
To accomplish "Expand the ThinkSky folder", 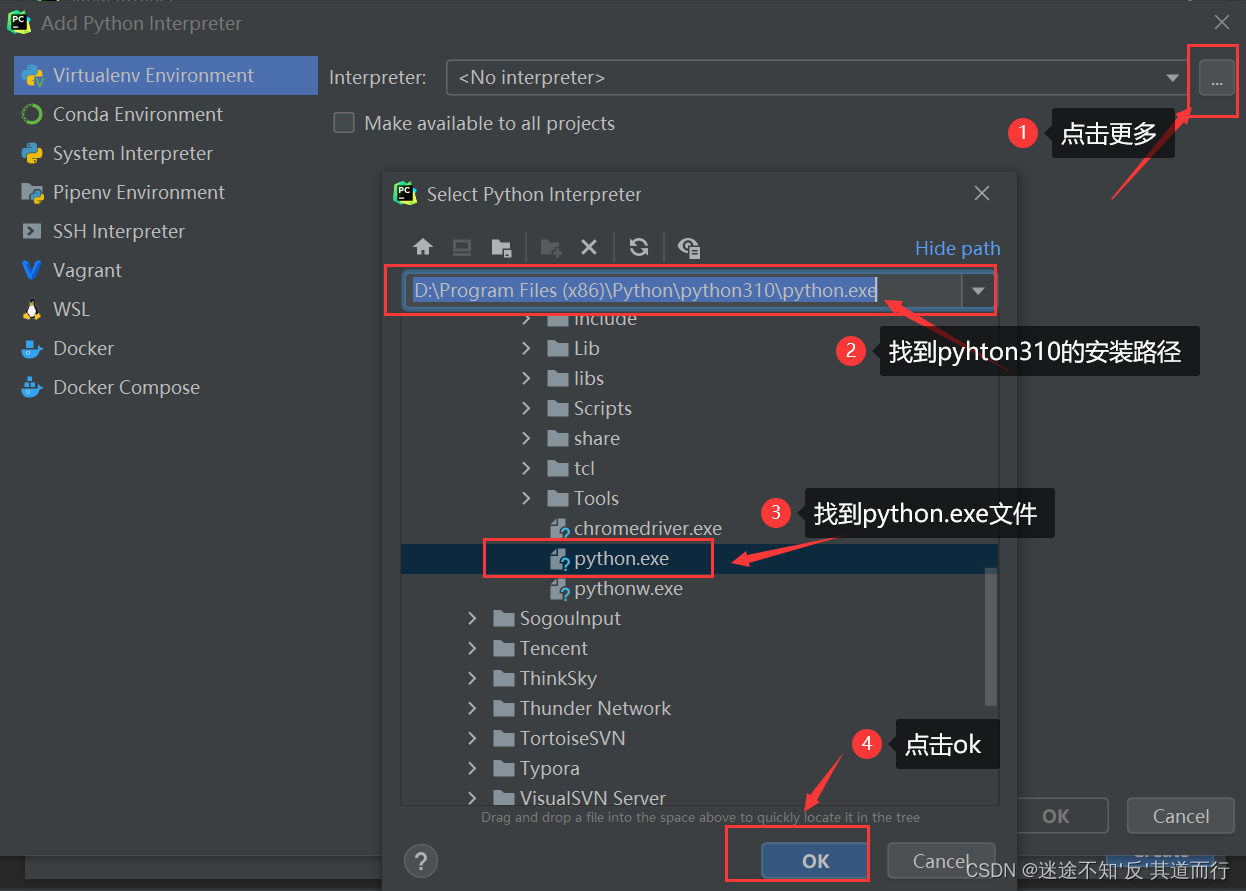I will pos(473,678).
